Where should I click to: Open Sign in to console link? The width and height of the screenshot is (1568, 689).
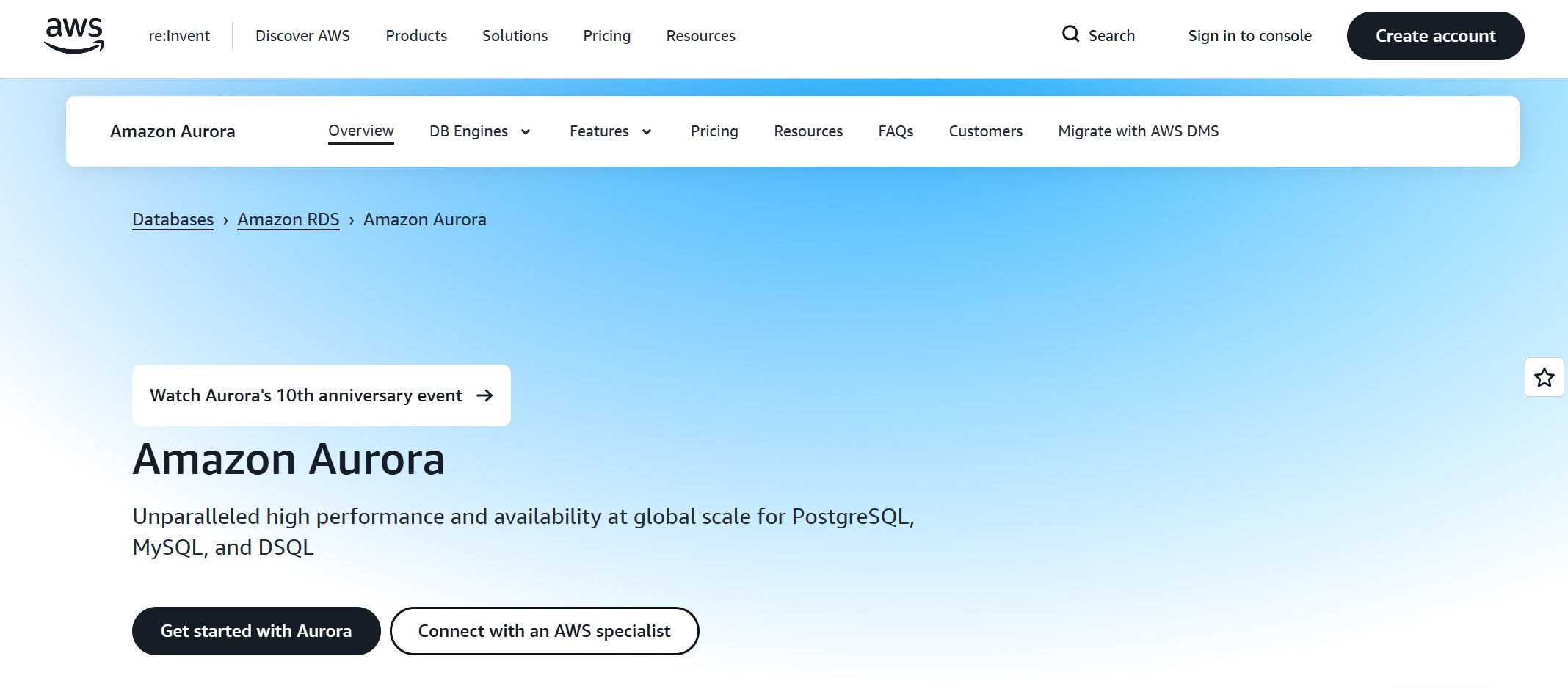click(1249, 36)
